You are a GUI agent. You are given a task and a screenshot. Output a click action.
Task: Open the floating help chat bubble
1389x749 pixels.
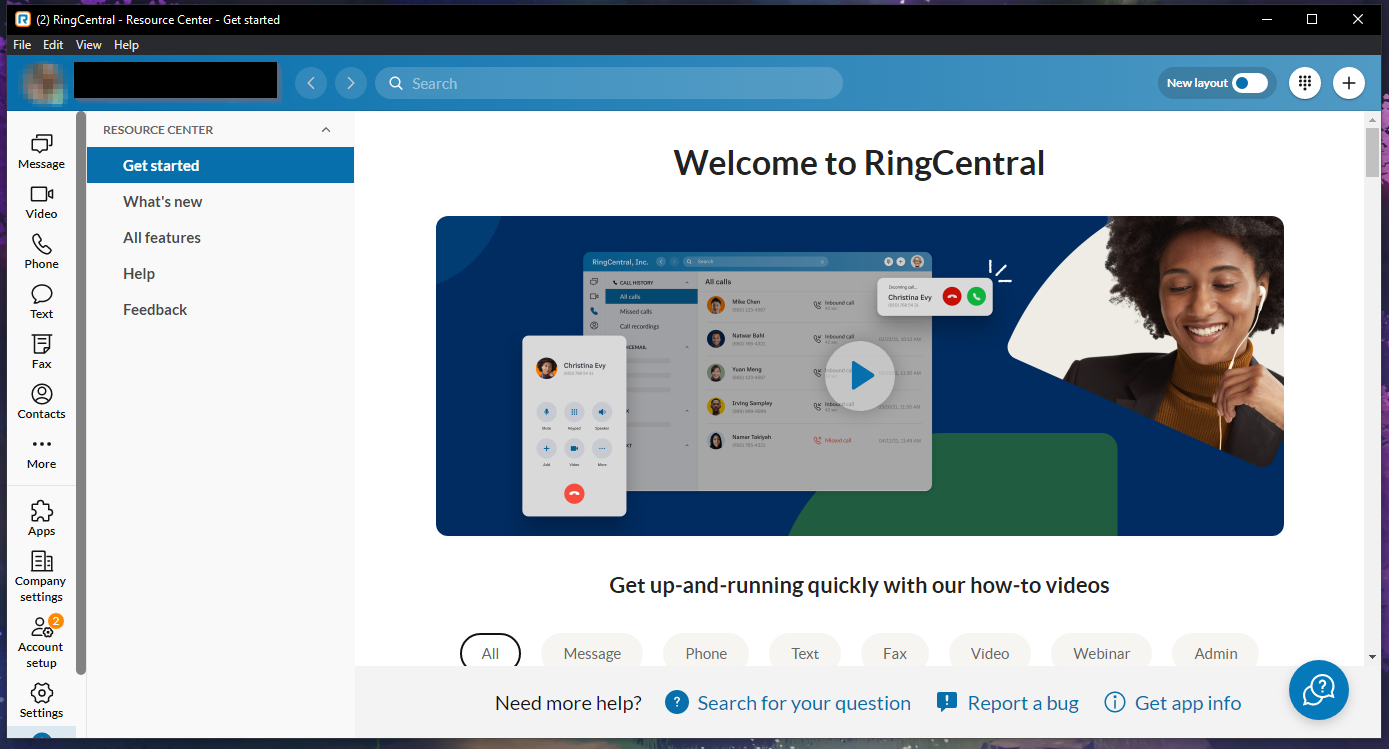(x=1319, y=689)
